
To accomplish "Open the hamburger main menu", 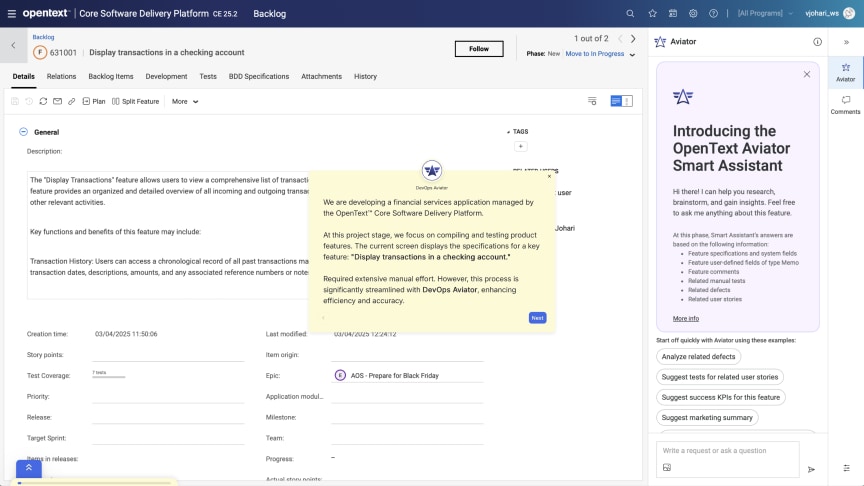I will [x=14, y=13].
